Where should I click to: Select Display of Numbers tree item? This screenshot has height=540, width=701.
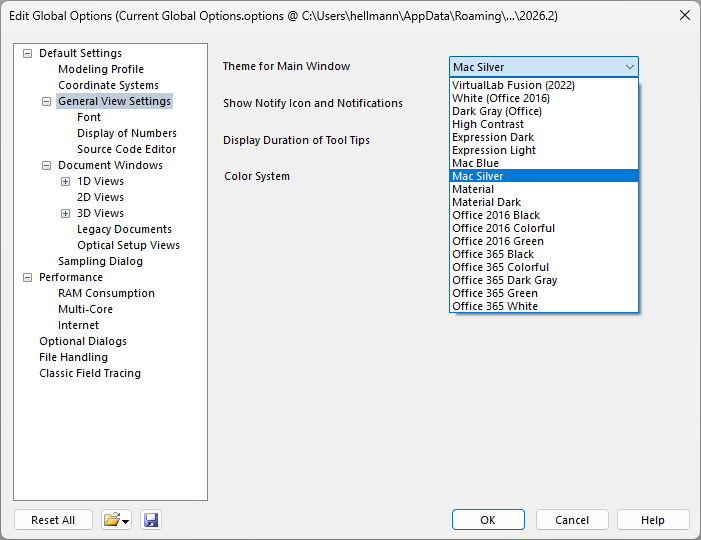click(x=127, y=133)
